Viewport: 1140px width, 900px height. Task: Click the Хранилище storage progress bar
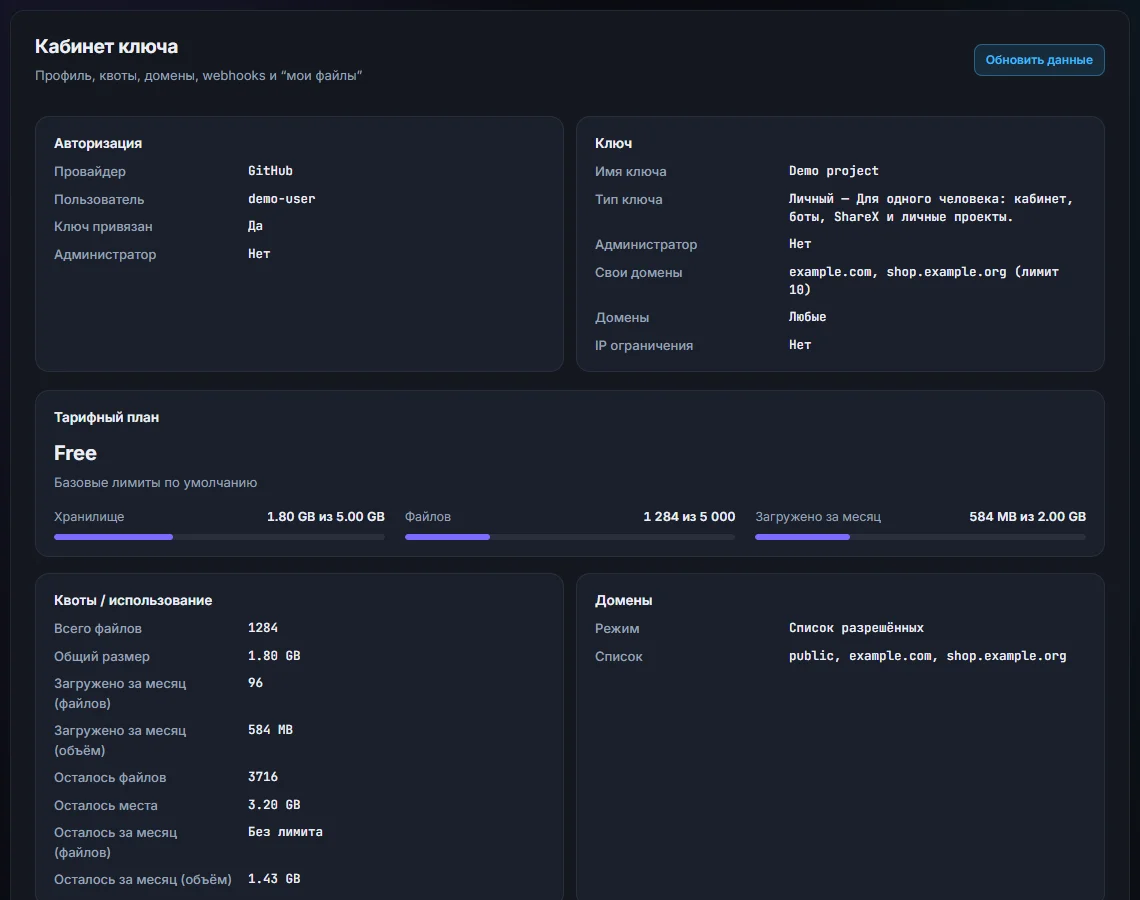tap(219, 537)
